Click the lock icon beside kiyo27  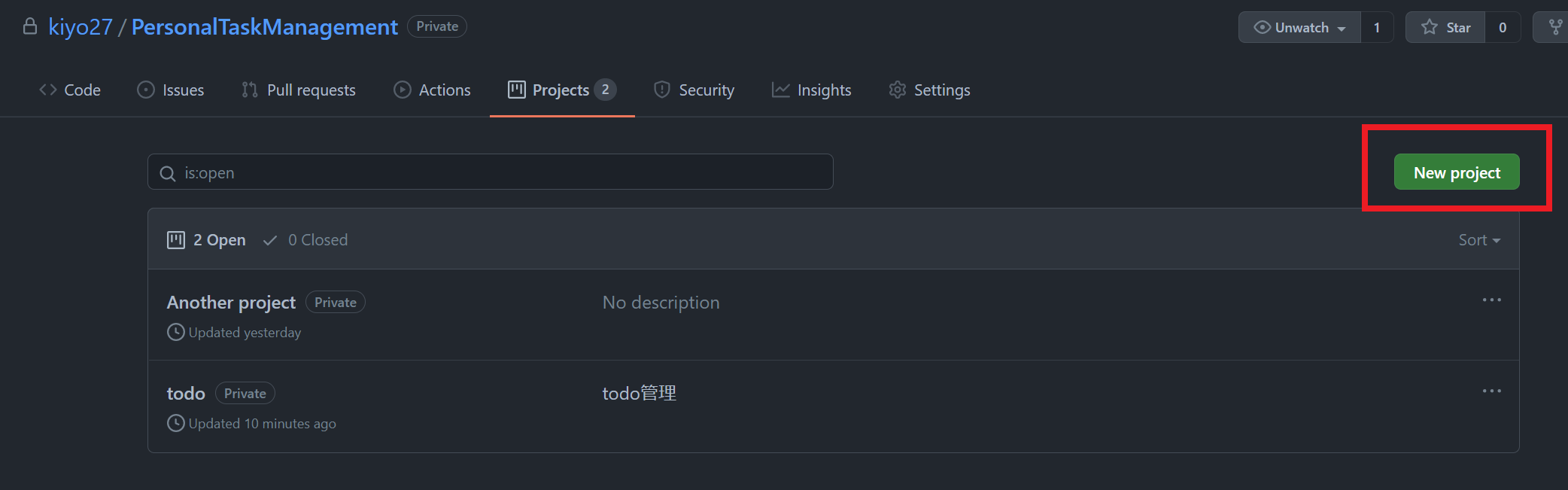(30, 26)
